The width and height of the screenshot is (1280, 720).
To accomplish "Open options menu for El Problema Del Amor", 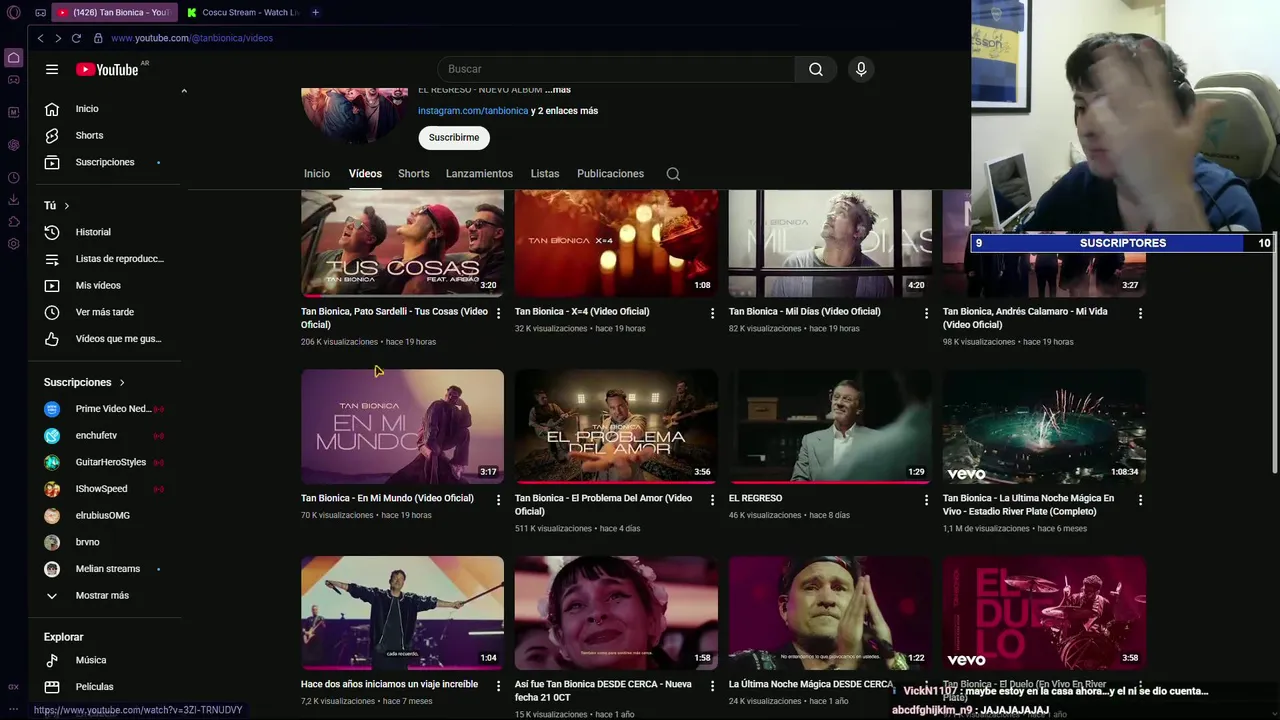I will pos(712,499).
